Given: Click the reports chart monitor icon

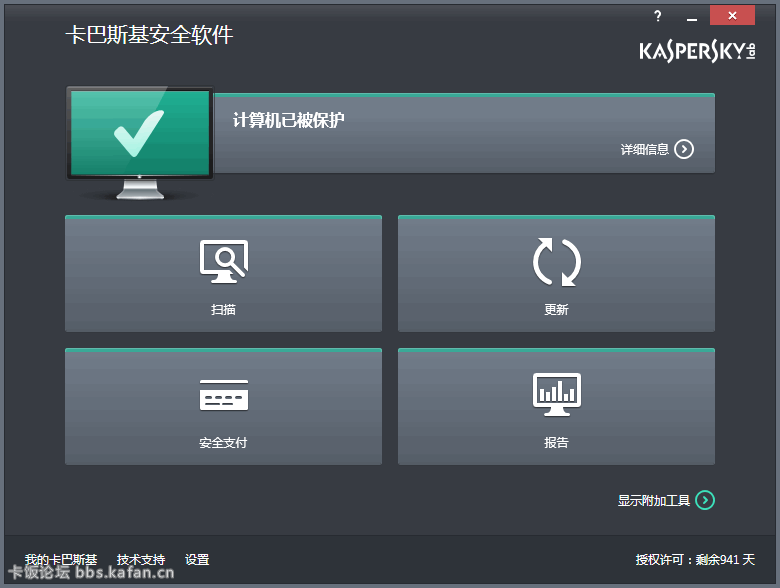Looking at the screenshot, I should (x=557, y=394).
